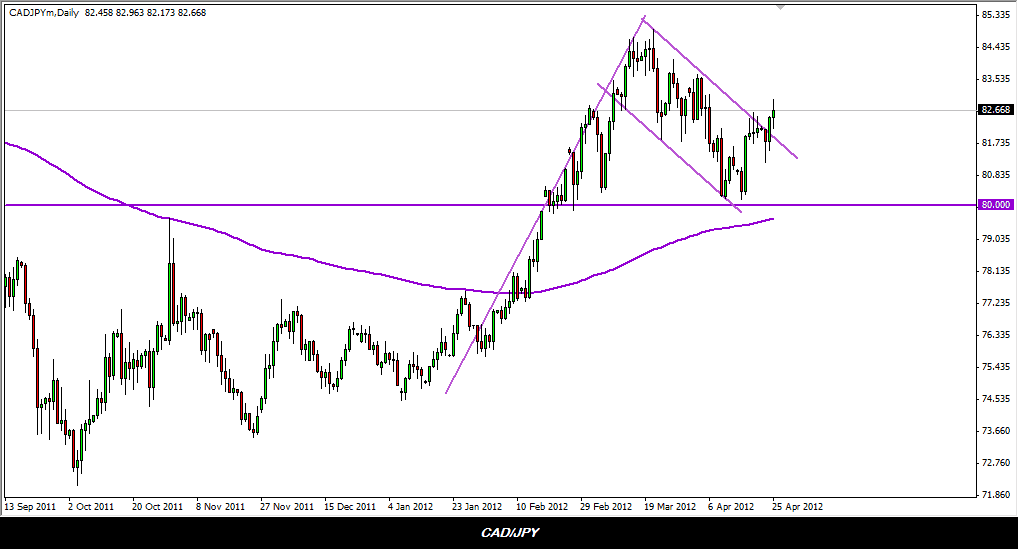
Task: Click the current price label 82.668
Action: (x=995, y=110)
